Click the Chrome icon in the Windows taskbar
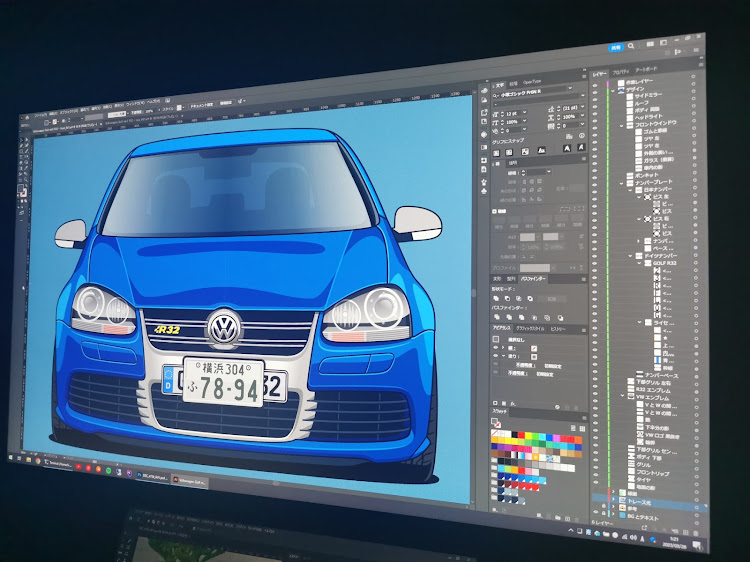The height and width of the screenshot is (562, 750). click(37, 461)
